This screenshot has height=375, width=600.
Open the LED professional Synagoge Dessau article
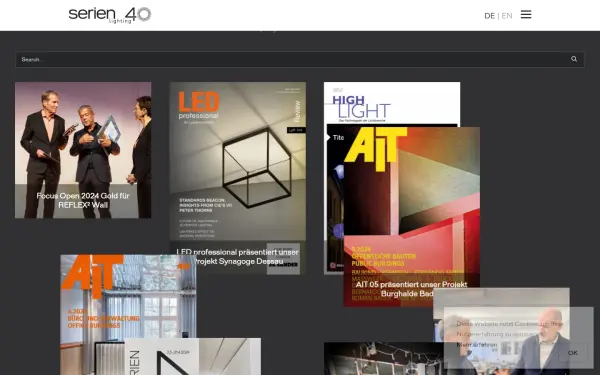click(238, 178)
